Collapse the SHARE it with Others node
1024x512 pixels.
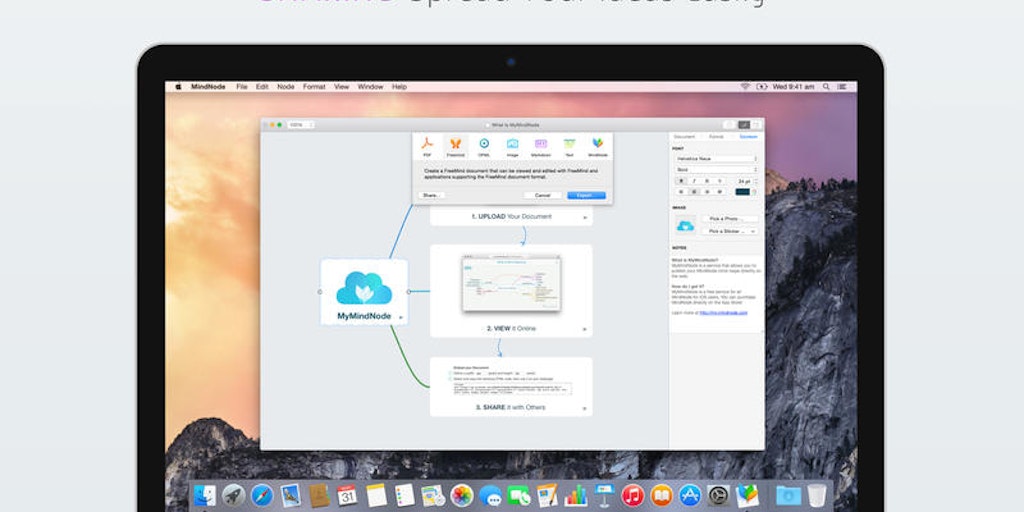[x=584, y=408]
